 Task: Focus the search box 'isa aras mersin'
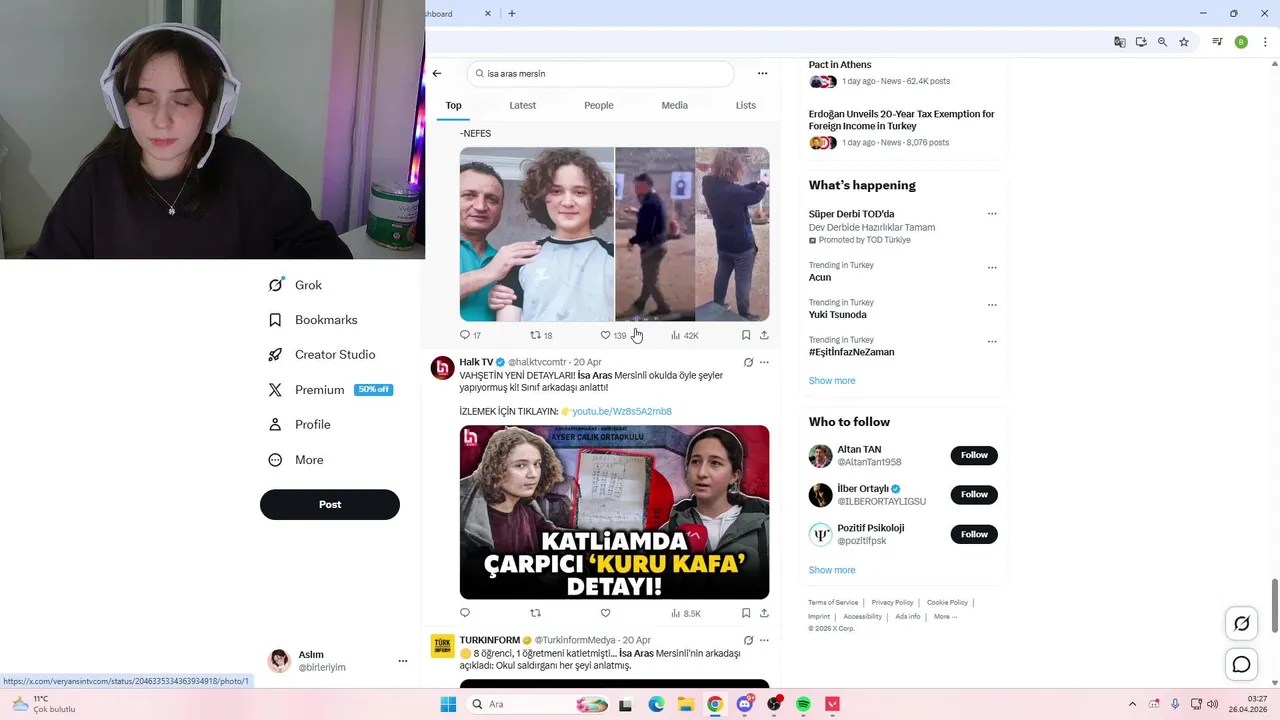pos(600,73)
